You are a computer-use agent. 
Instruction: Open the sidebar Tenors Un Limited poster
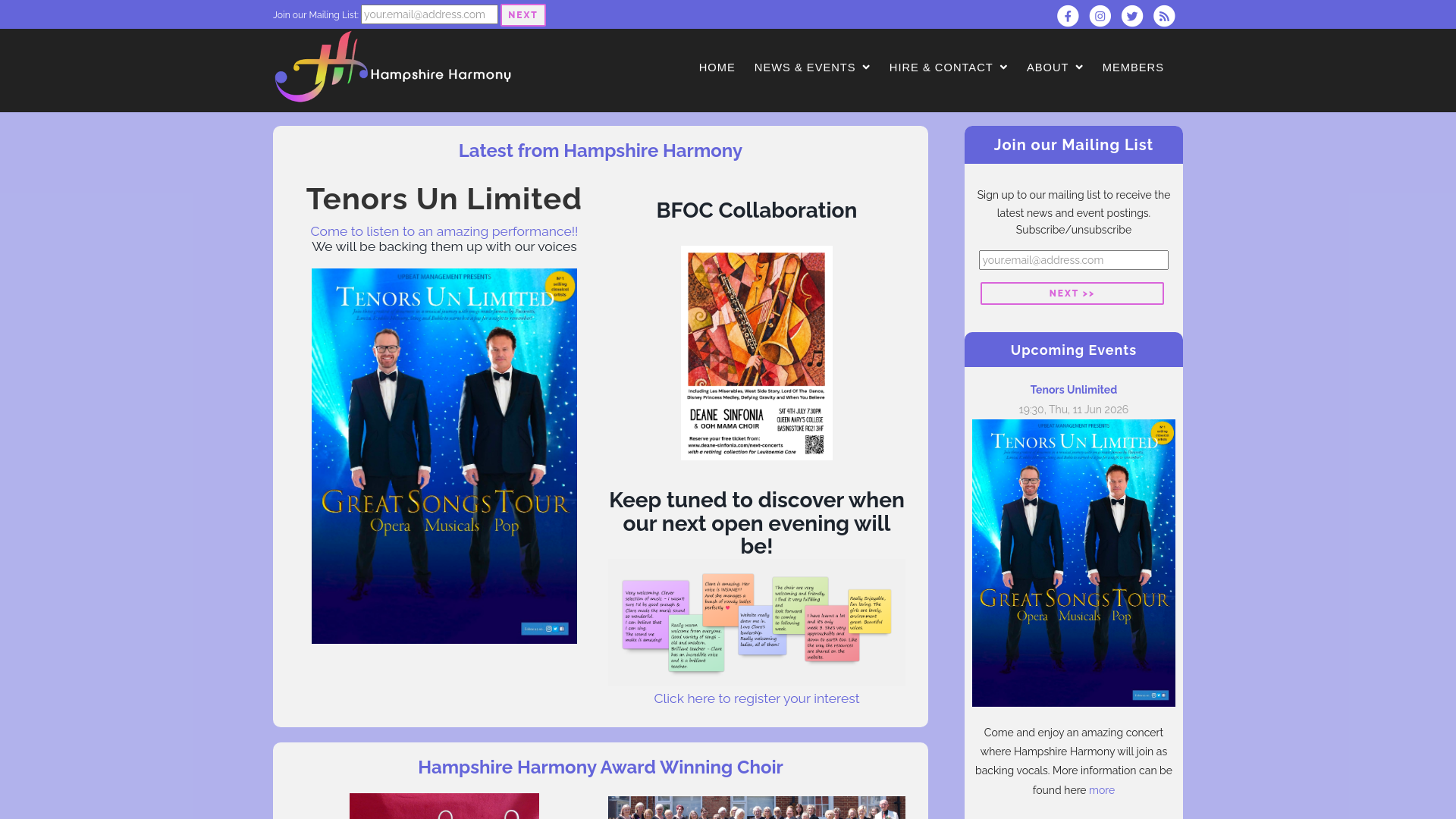tap(1073, 563)
